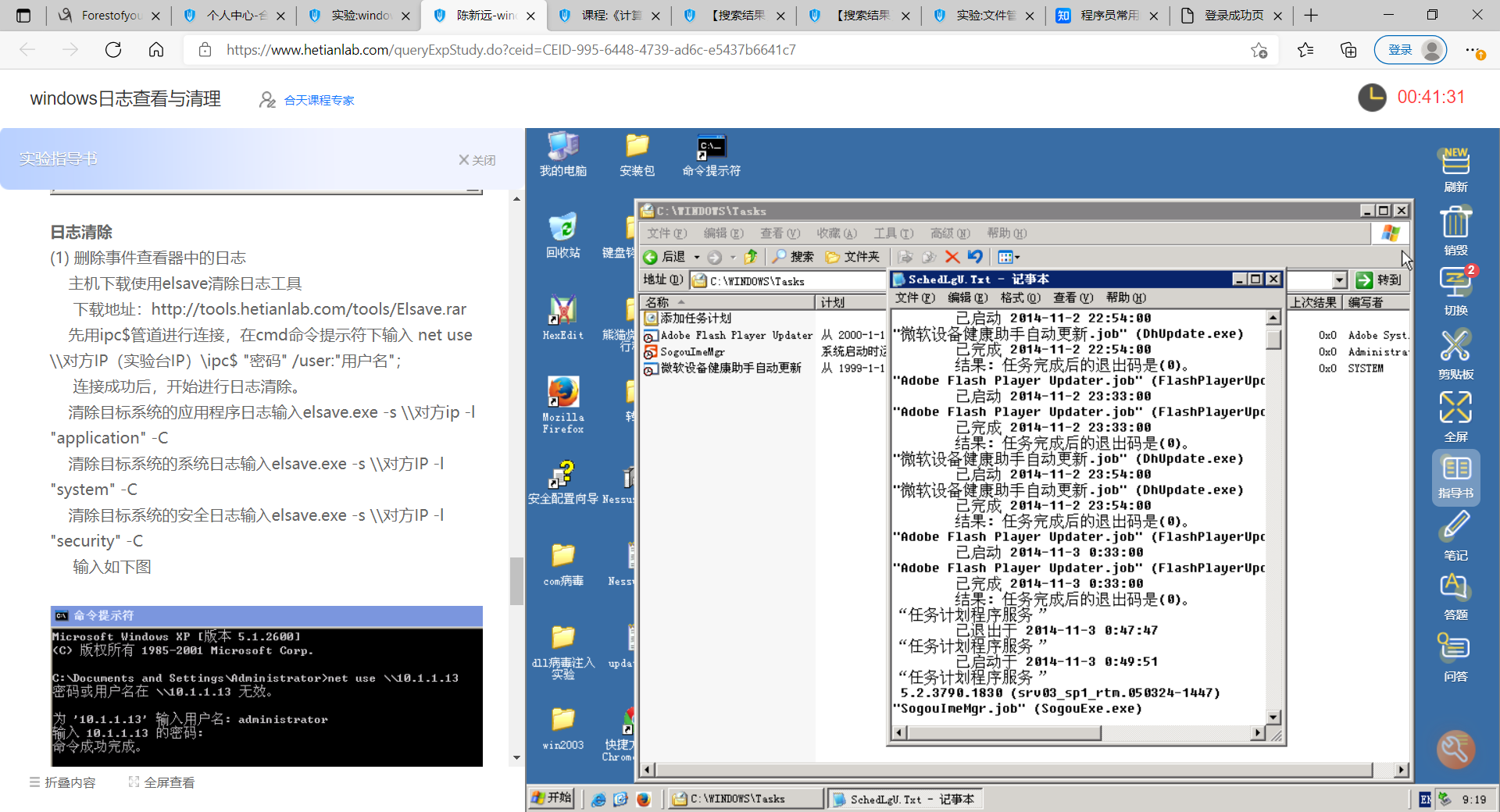The image size is (1500, 812).
Task: Open a new browser tab
Action: point(1311,16)
